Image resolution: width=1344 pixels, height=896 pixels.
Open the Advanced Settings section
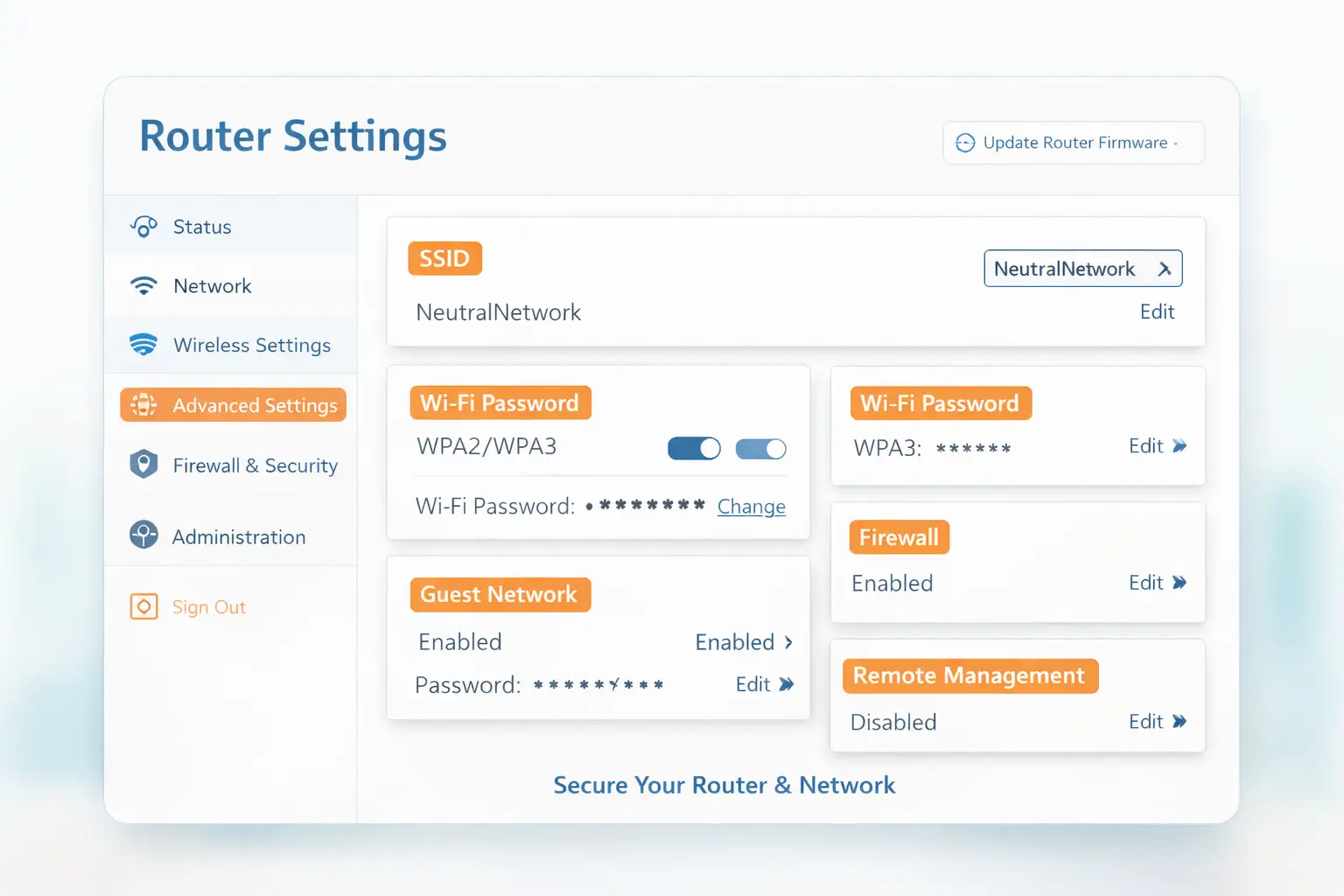[254, 405]
